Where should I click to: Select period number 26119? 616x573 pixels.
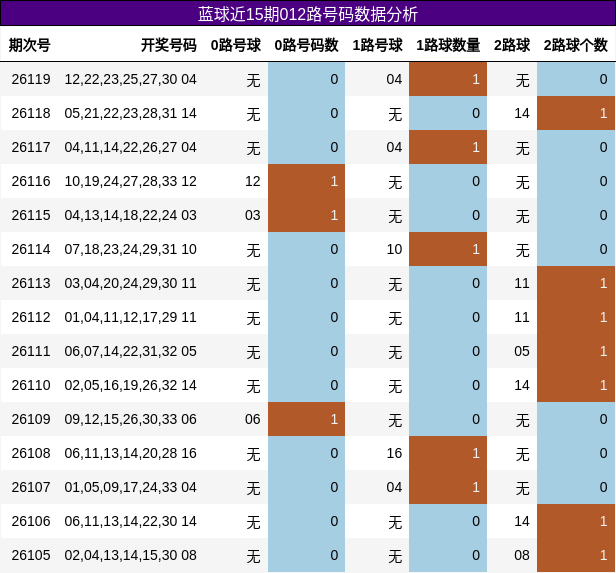click(31, 79)
